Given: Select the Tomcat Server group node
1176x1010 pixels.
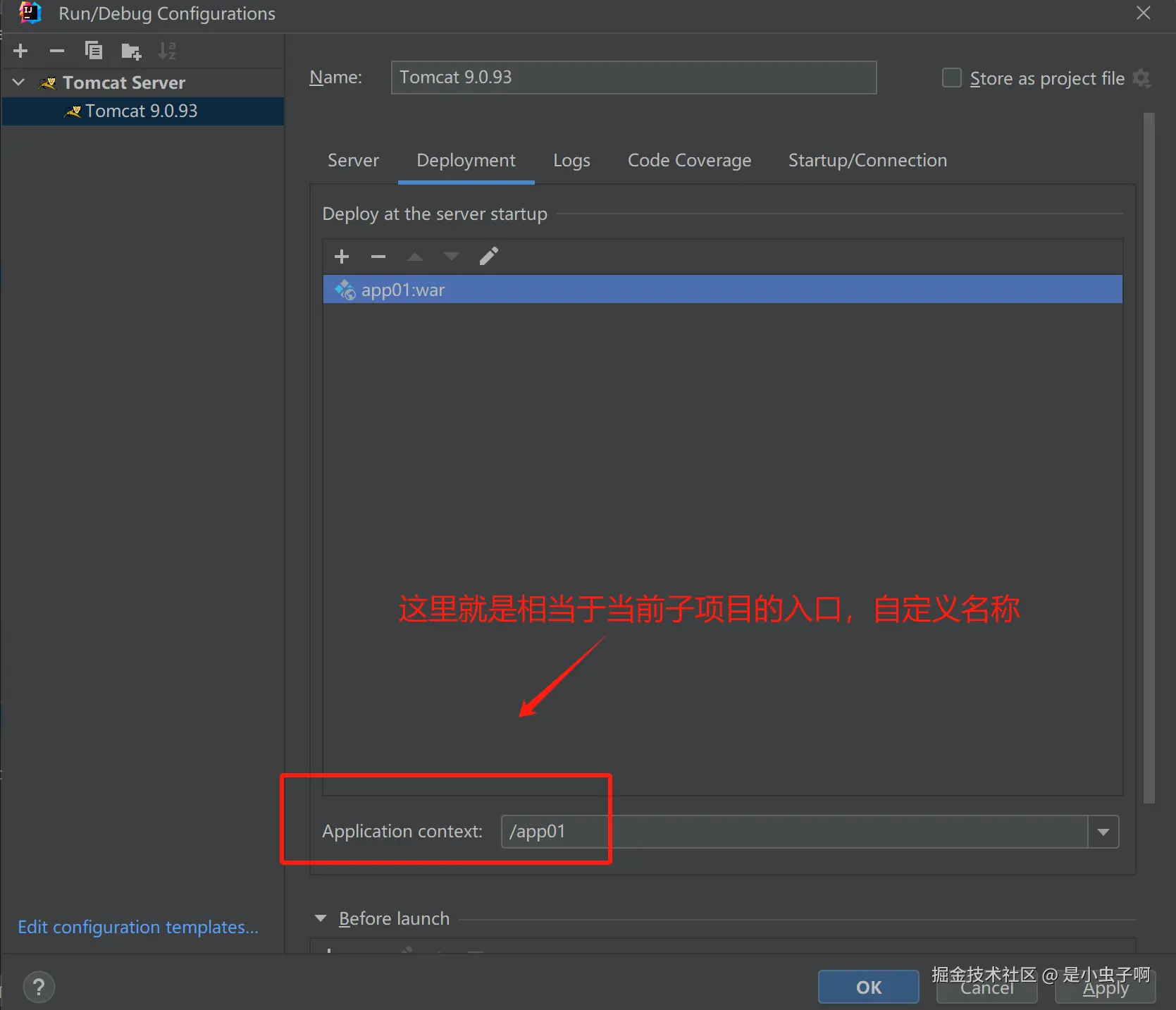Looking at the screenshot, I should 124,83.
